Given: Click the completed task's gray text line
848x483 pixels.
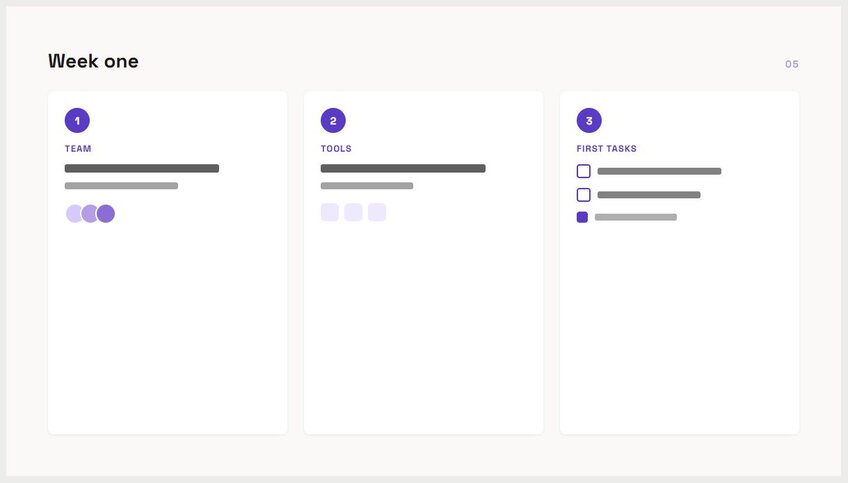Looking at the screenshot, I should pyautogui.click(x=636, y=217).
